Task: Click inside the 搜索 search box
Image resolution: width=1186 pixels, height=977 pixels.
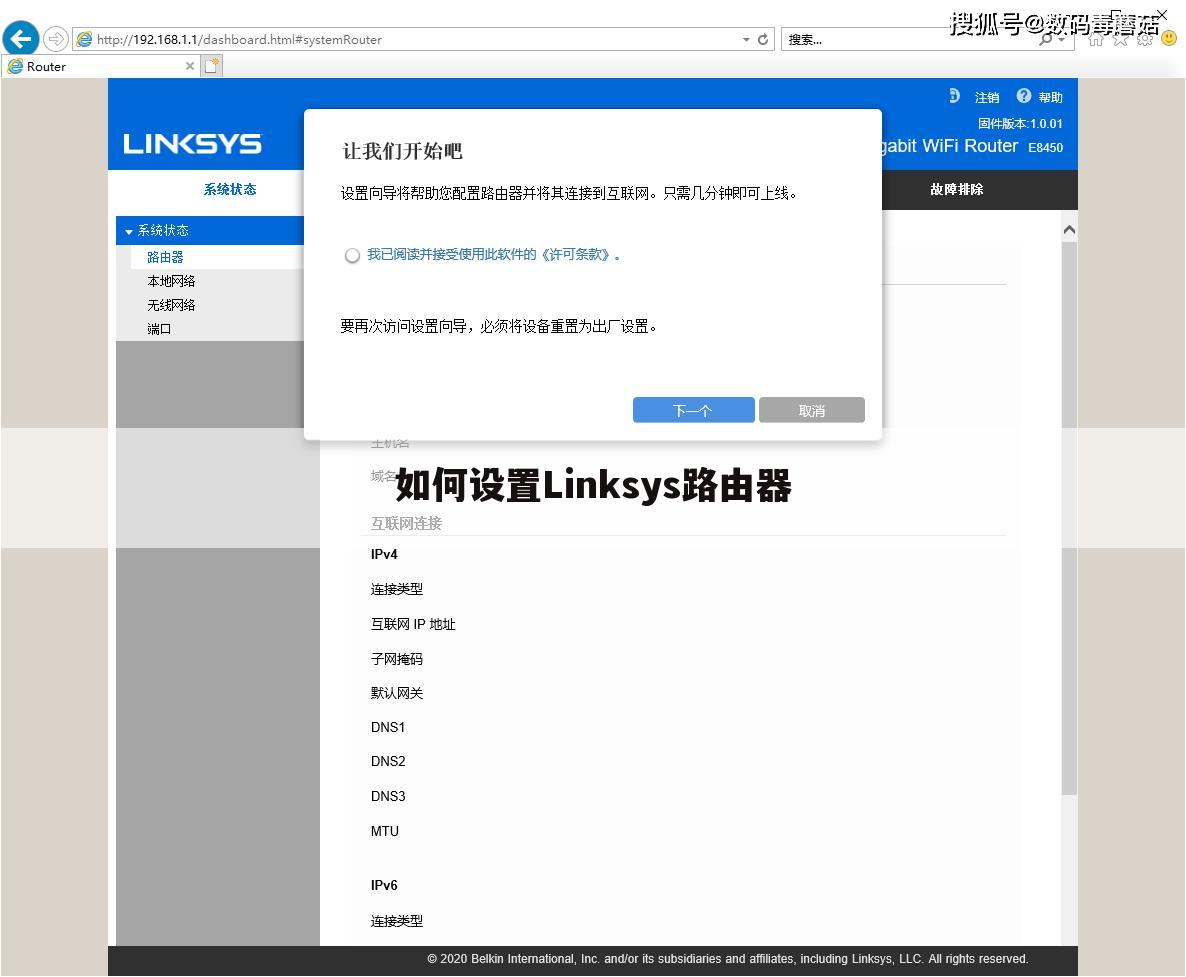Action: click(880, 39)
